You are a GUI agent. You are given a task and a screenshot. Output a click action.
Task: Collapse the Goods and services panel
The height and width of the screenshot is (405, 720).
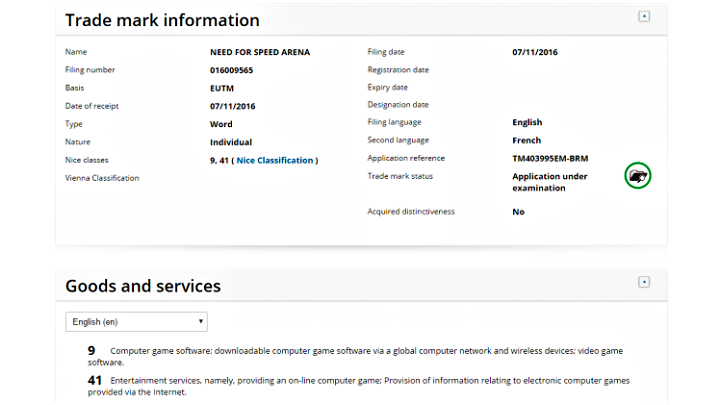pos(644,282)
